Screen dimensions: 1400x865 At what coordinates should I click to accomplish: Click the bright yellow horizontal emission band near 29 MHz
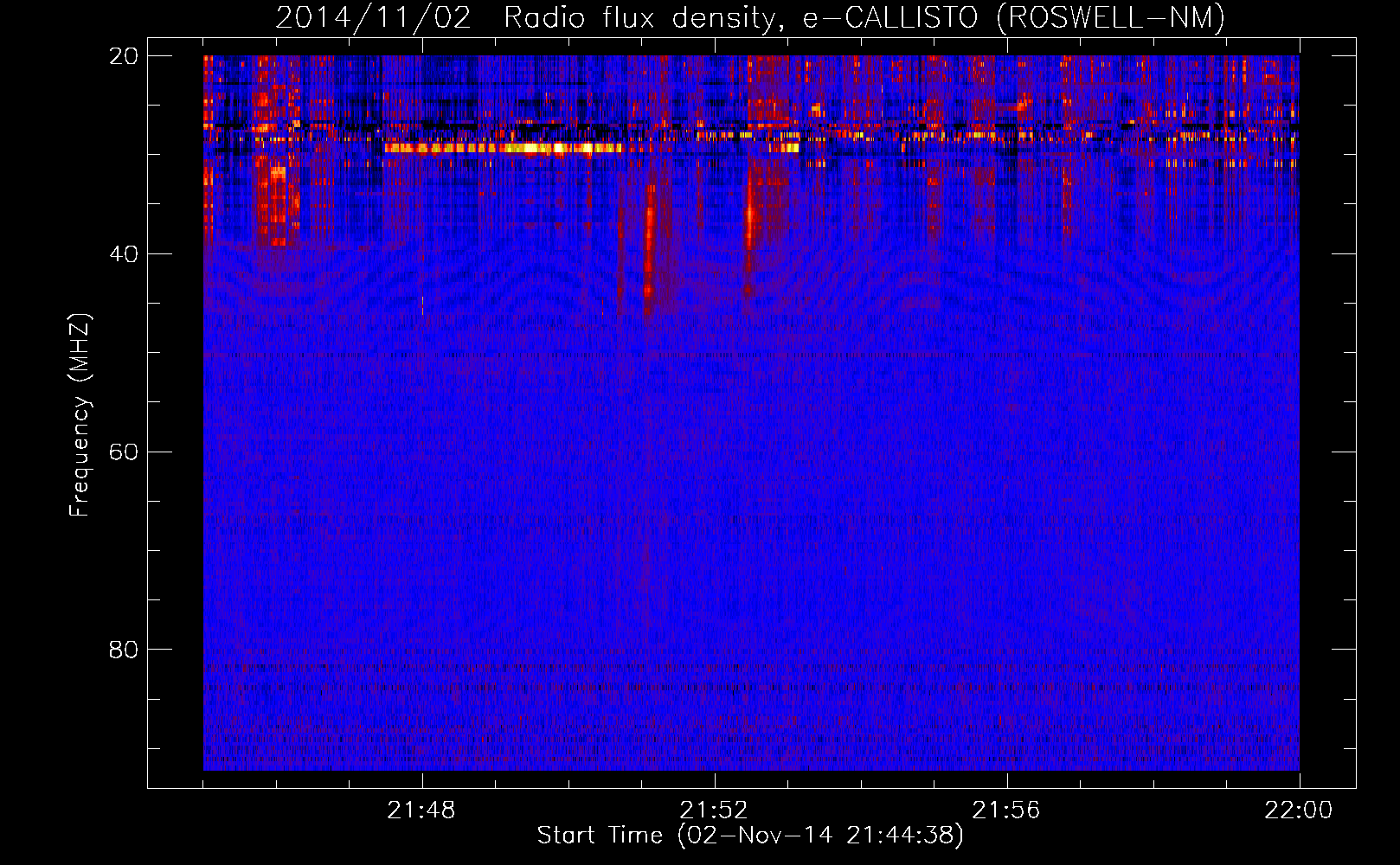pyautogui.click(x=504, y=148)
